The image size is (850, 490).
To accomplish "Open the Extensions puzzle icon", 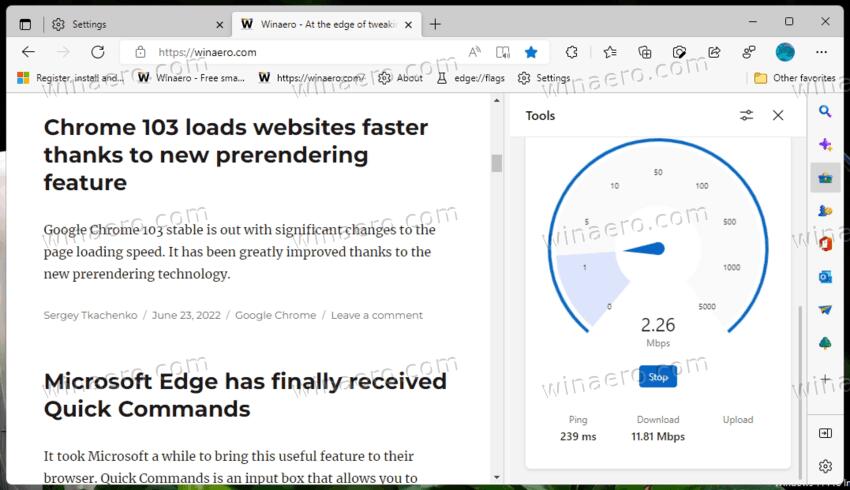I will (x=572, y=52).
